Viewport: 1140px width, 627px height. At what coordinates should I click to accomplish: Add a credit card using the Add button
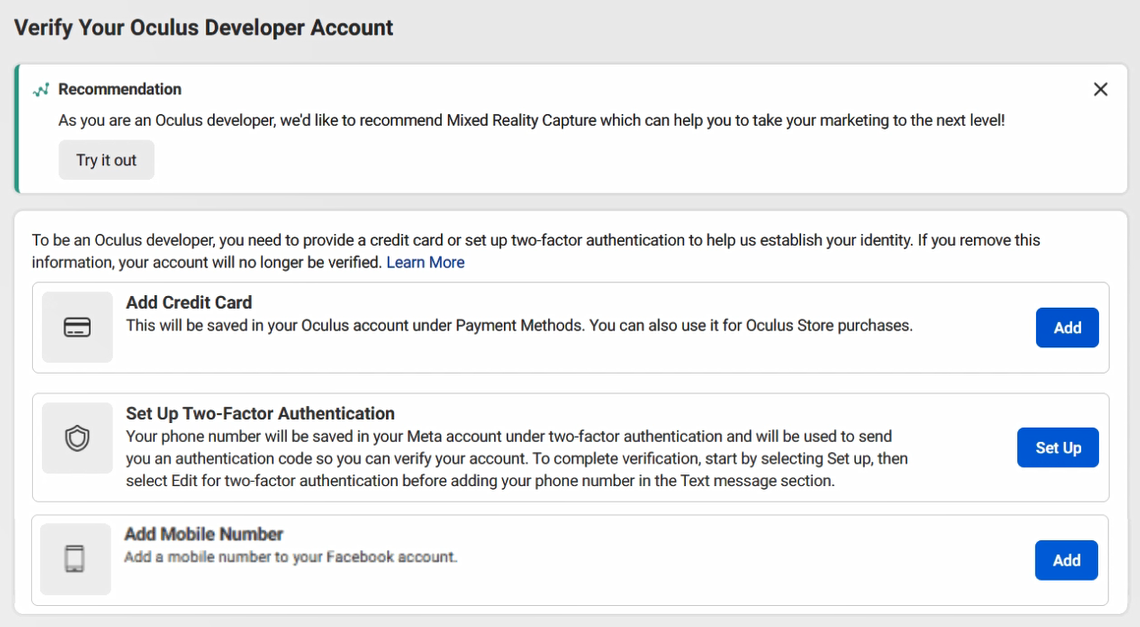[x=1067, y=327]
